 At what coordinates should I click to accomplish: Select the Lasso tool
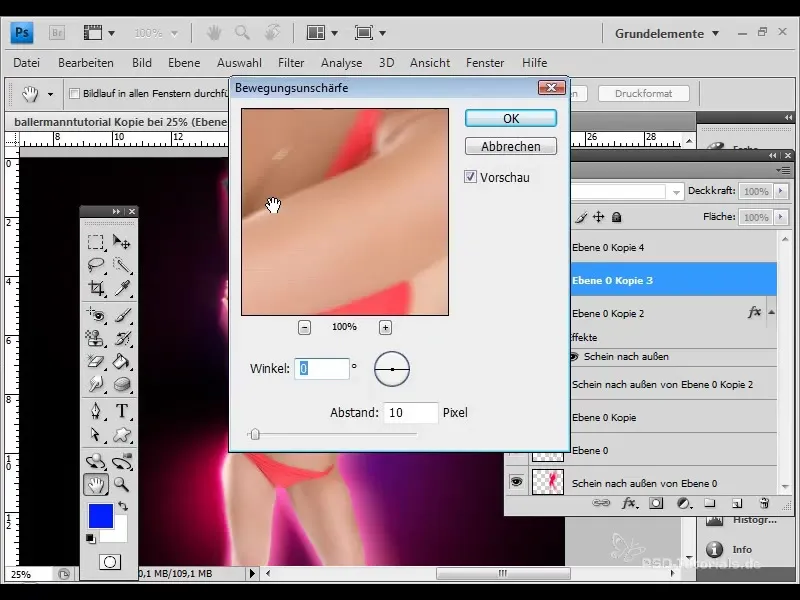pos(95,265)
